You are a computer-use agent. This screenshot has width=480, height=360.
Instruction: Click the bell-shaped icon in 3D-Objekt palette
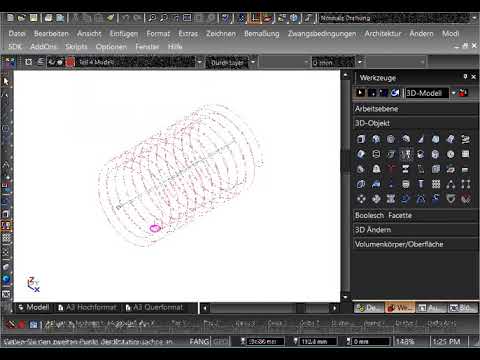coord(376,169)
